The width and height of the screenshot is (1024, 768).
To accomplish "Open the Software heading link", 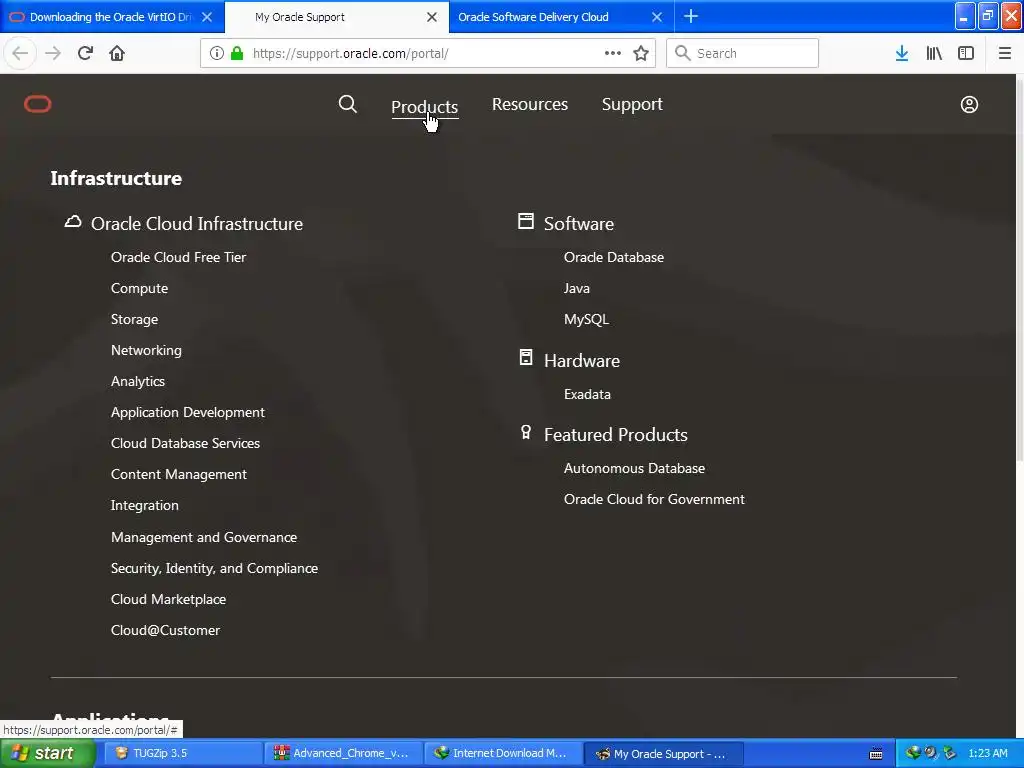I will click(579, 224).
